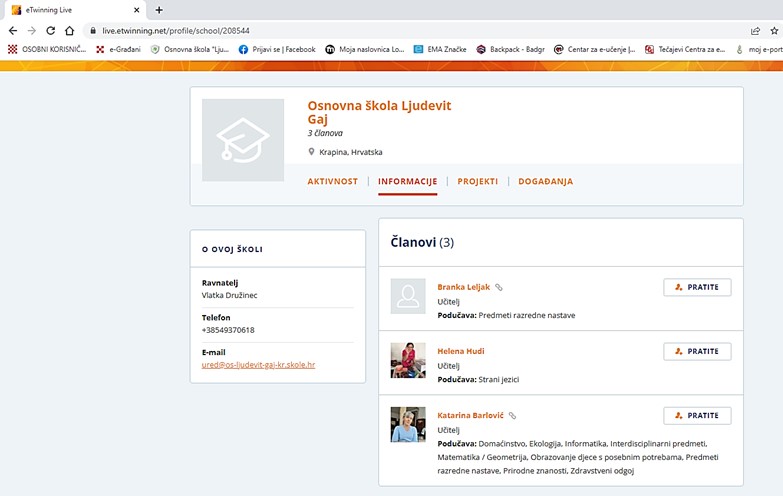The image size is (783, 496).
Task: Open Branka Leljak's profile link
Action: click(463, 287)
